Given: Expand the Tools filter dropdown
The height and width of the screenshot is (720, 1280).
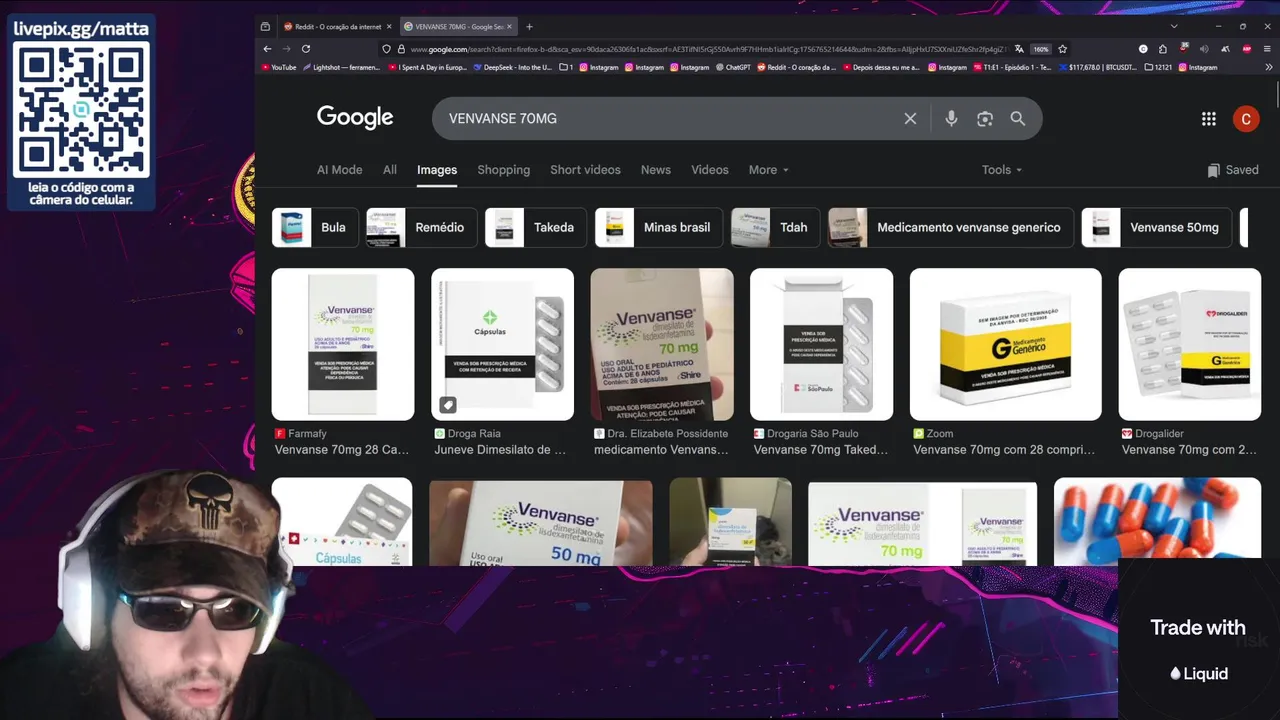Looking at the screenshot, I should [1002, 170].
